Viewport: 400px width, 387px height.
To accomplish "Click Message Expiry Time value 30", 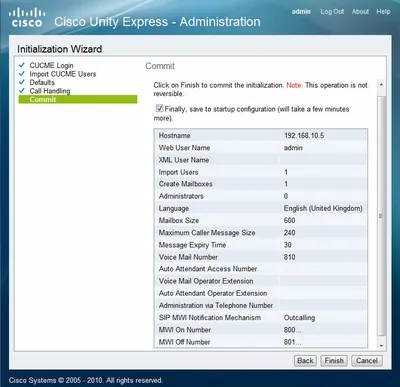I will click(x=287, y=245).
